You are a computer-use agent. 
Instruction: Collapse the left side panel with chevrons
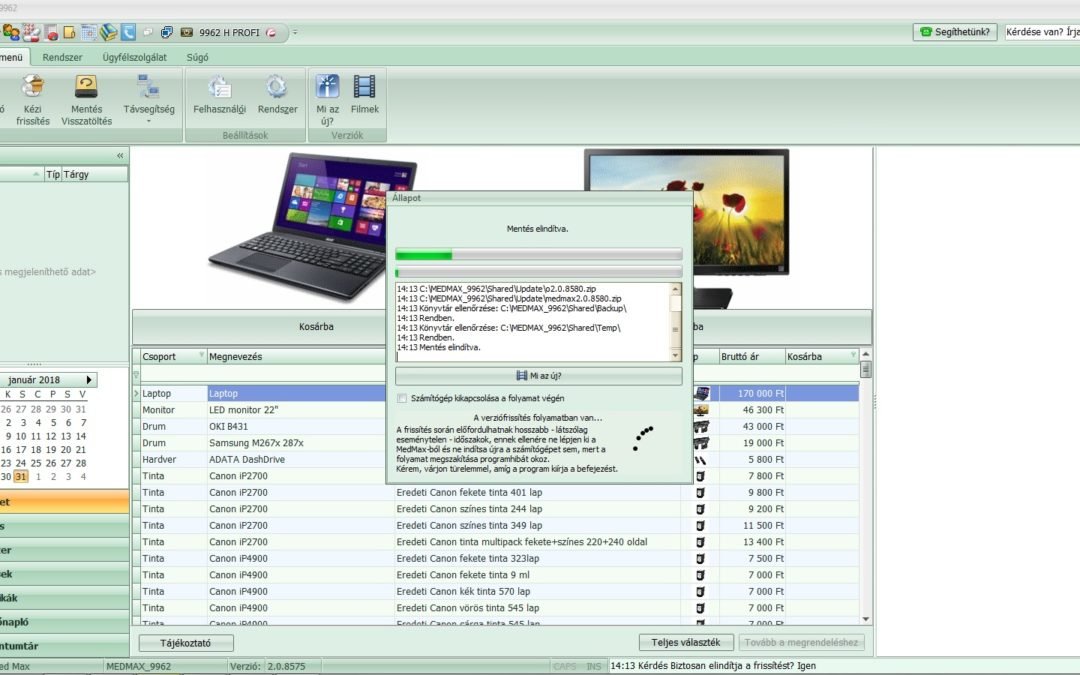[x=120, y=155]
